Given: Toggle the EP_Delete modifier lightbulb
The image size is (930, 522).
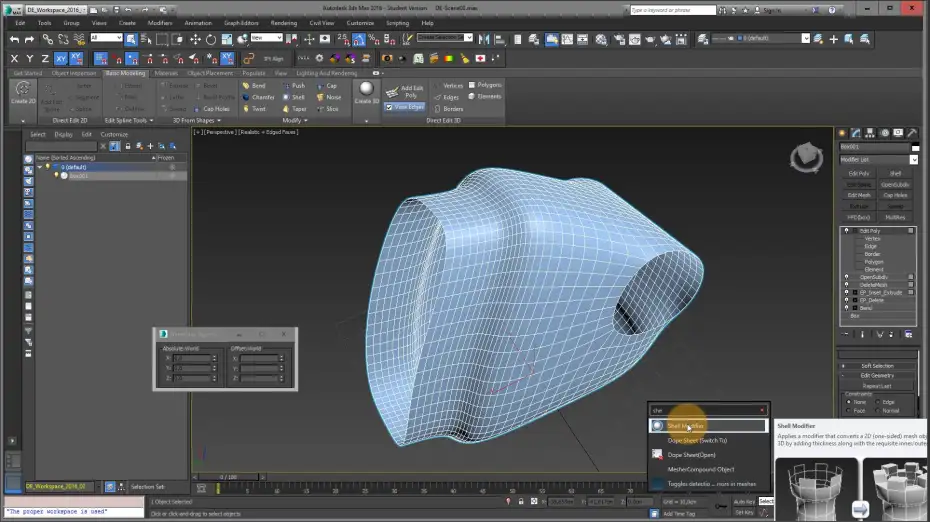Looking at the screenshot, I should 846,300.
